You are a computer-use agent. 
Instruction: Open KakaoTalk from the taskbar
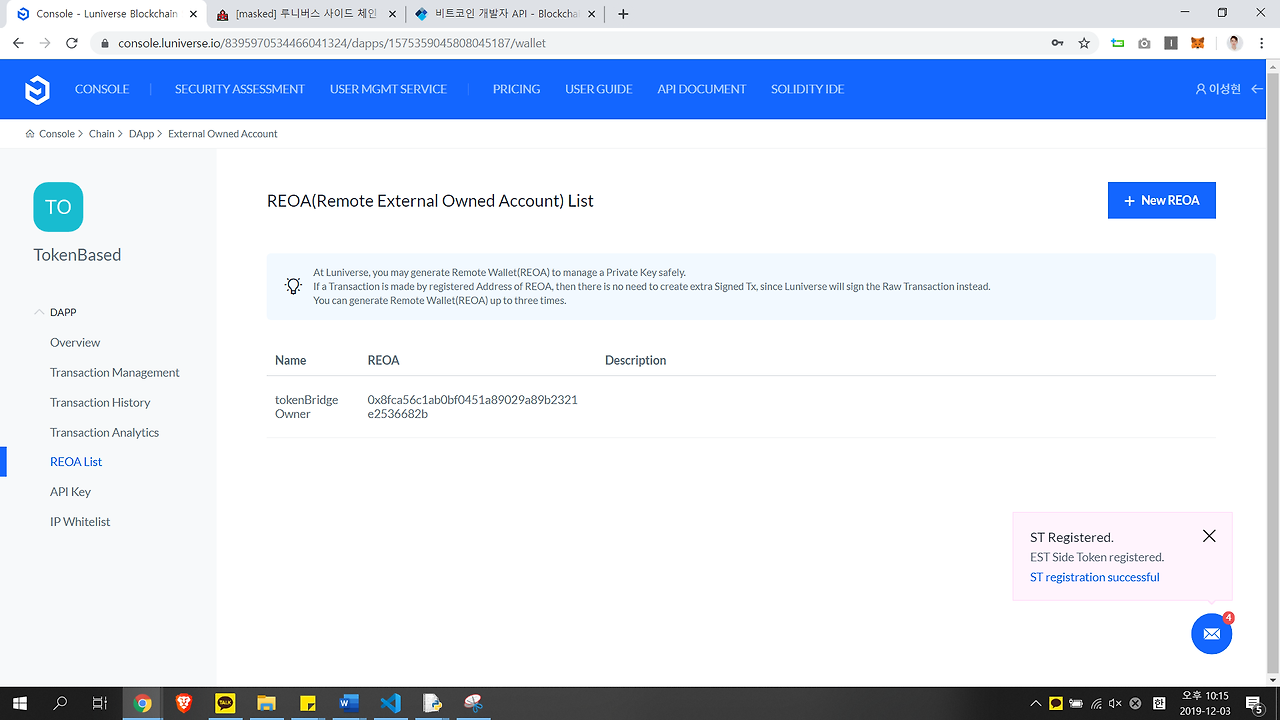[x=225, y=704]
